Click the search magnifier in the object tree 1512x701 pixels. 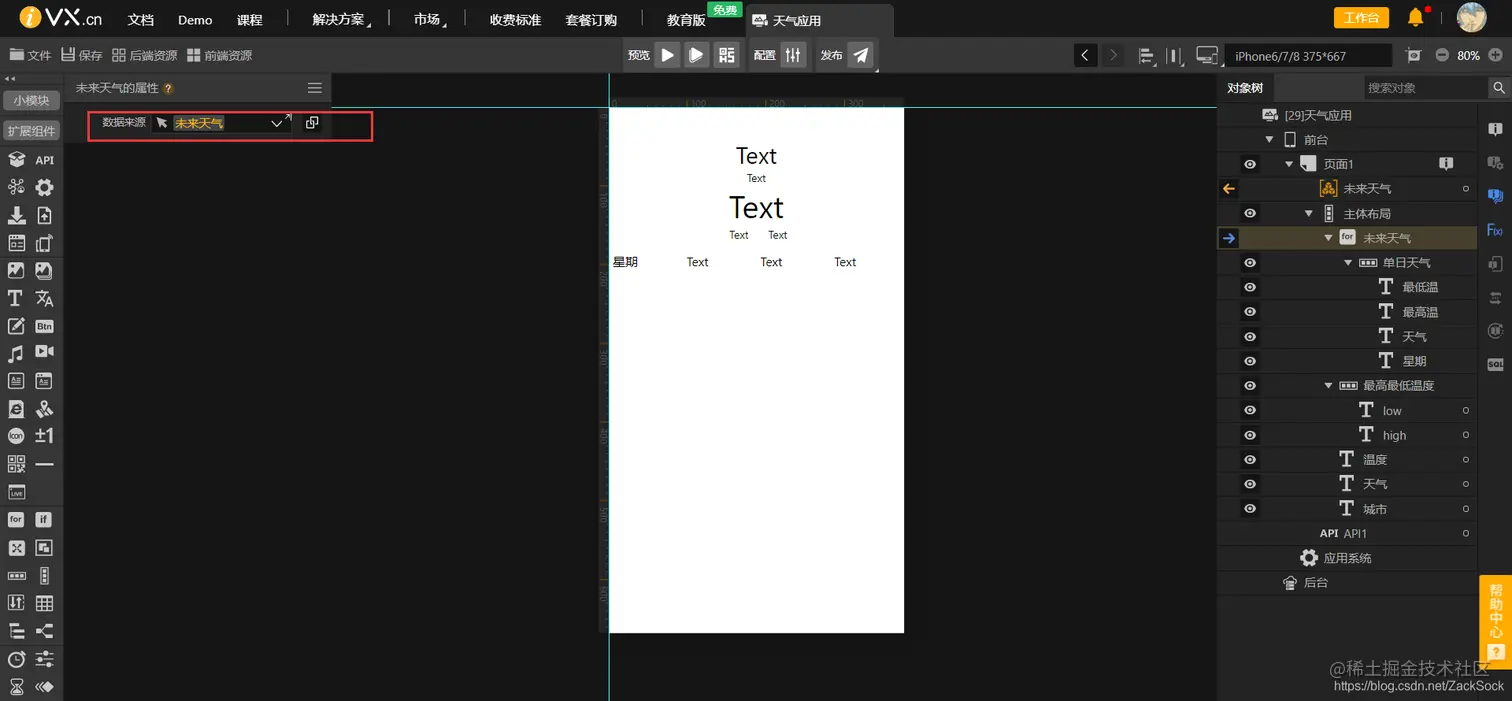tap(1498, 88)
